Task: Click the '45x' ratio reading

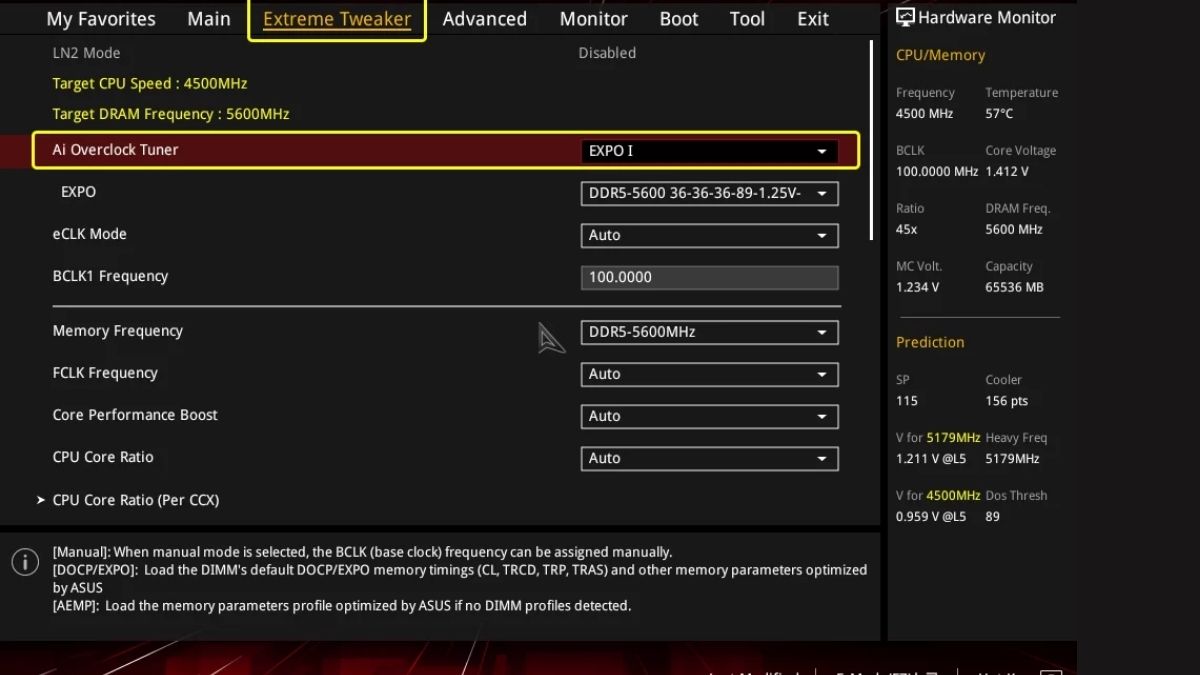Action: [x=907, y=230]
